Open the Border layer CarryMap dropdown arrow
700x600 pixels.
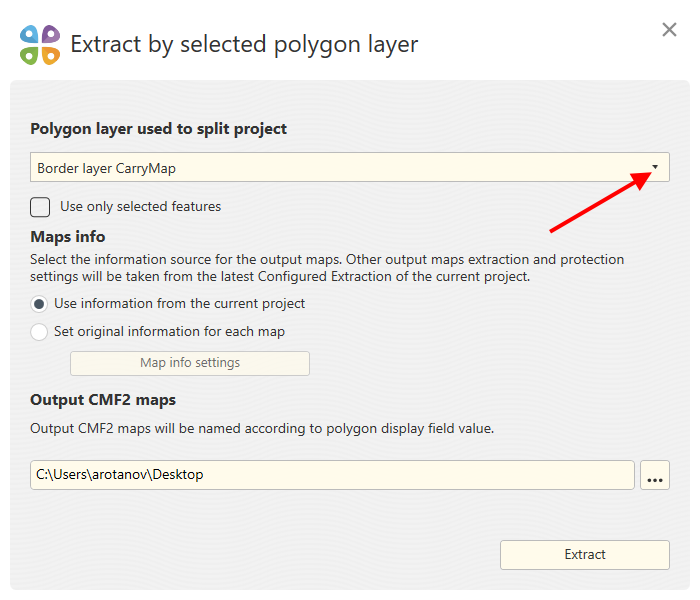click(654, 167)
